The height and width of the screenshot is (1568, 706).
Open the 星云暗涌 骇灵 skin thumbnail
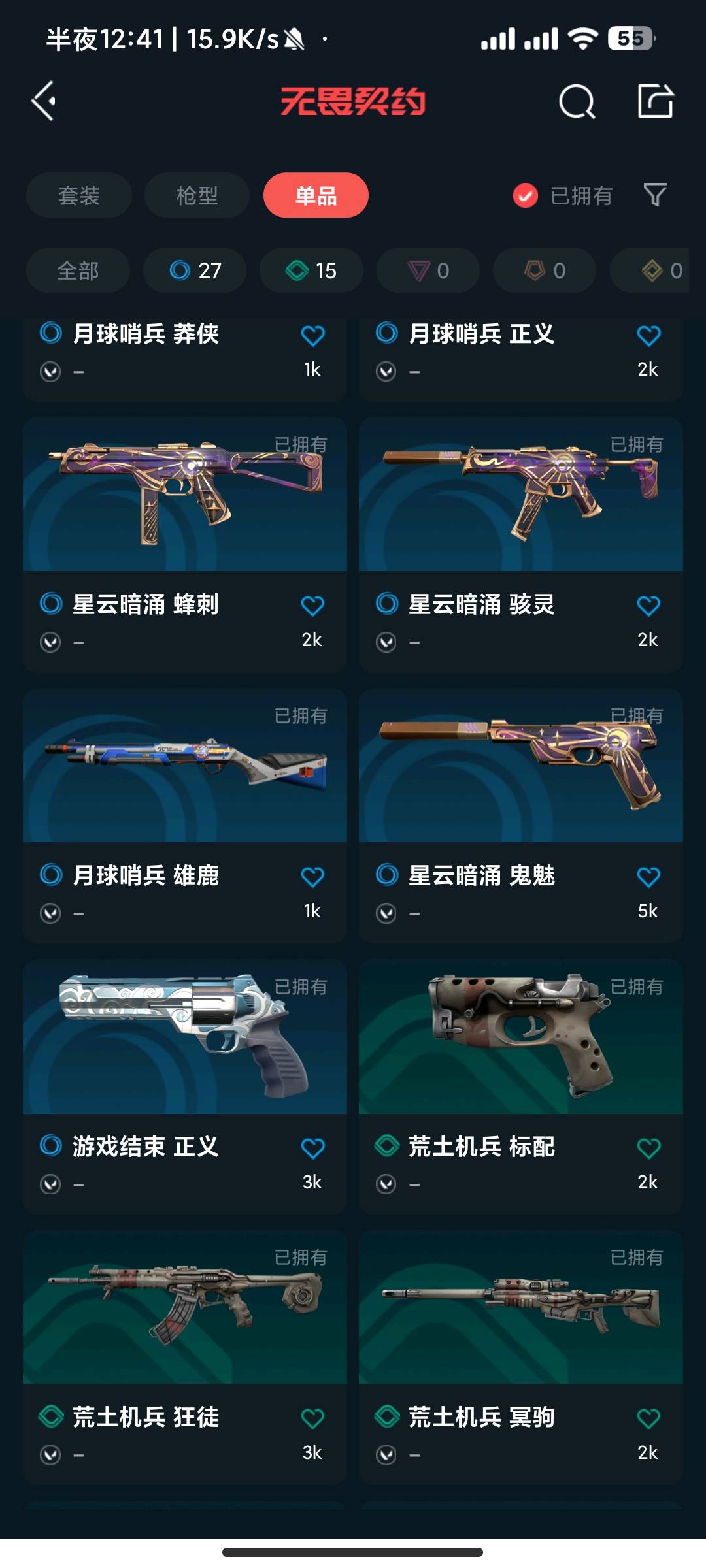pos(521,495)
